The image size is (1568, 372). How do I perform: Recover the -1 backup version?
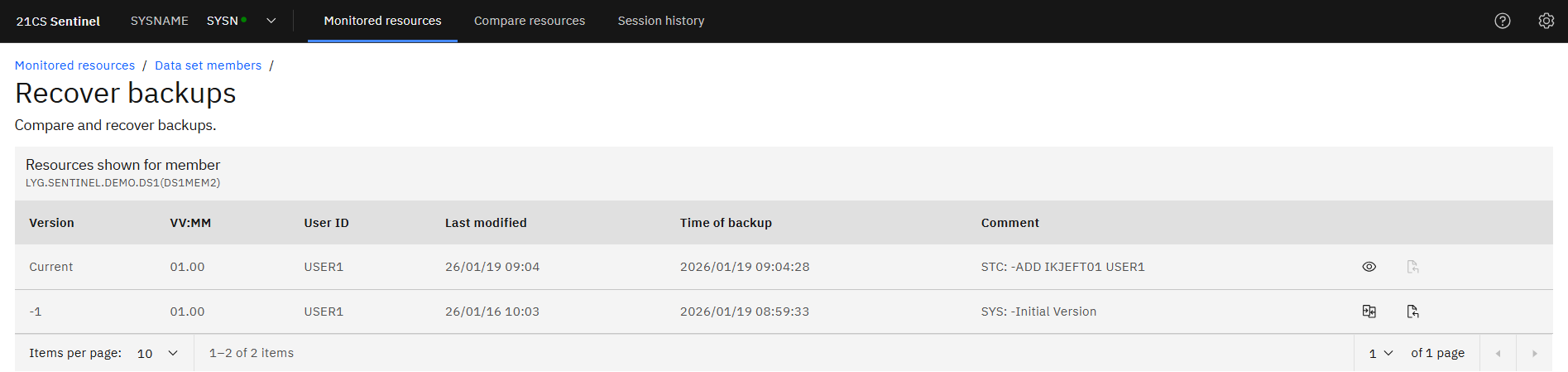[1412, 312]
